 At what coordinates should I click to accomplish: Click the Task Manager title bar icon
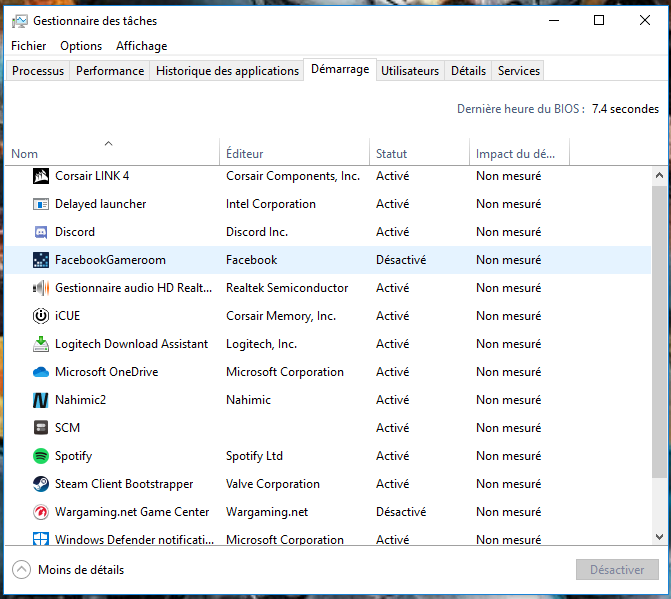[x=20, y=21]
